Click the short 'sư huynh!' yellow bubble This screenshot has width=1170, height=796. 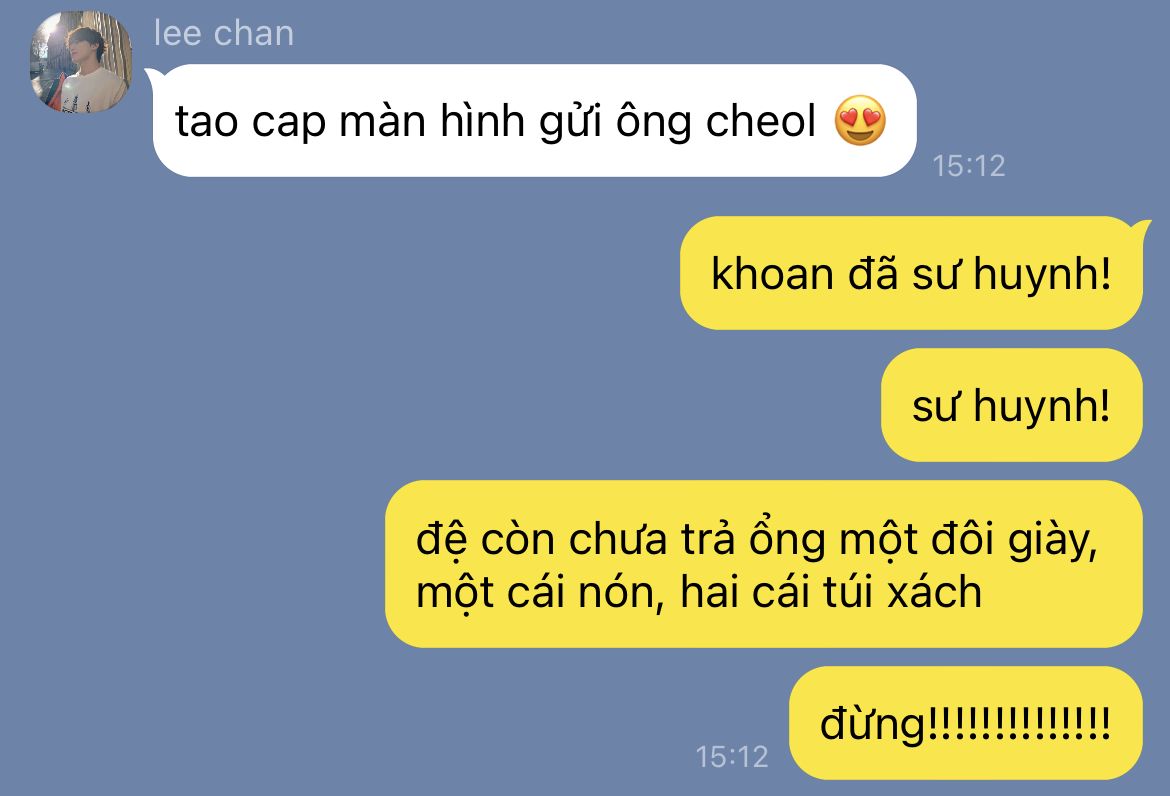(1012, 405)
